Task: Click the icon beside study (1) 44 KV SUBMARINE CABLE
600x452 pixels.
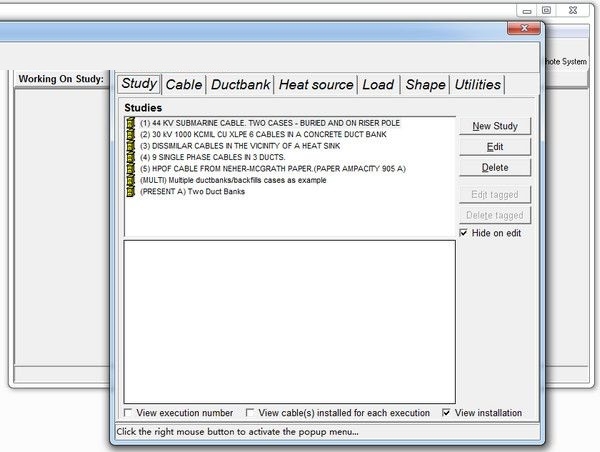Action: (x=130, y=123)
